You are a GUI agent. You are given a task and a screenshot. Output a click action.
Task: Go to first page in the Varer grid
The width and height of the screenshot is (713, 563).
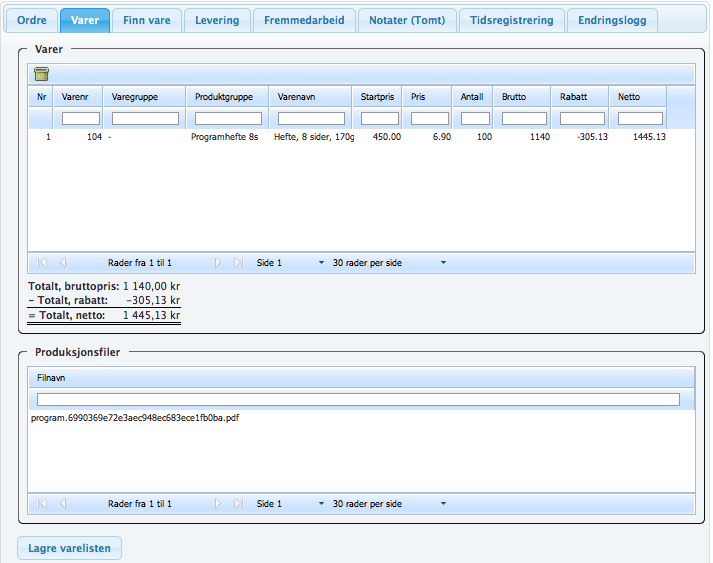tap(43, 263)
